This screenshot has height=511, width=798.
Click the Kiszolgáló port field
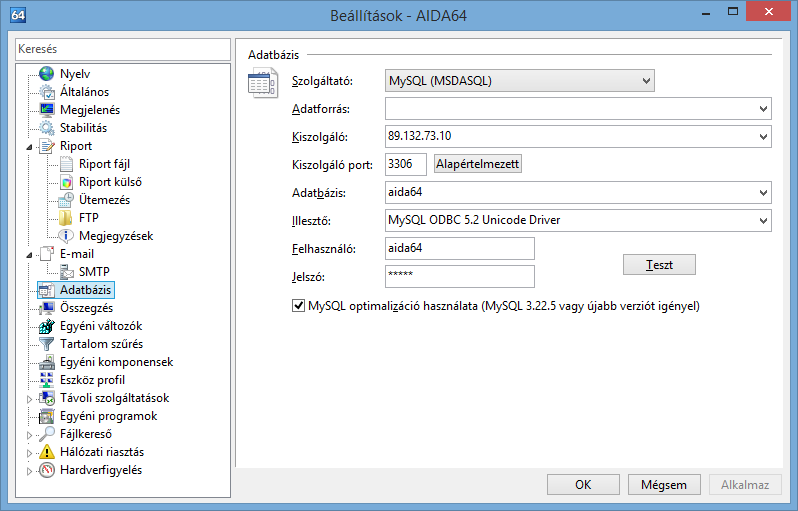point(406,164)
